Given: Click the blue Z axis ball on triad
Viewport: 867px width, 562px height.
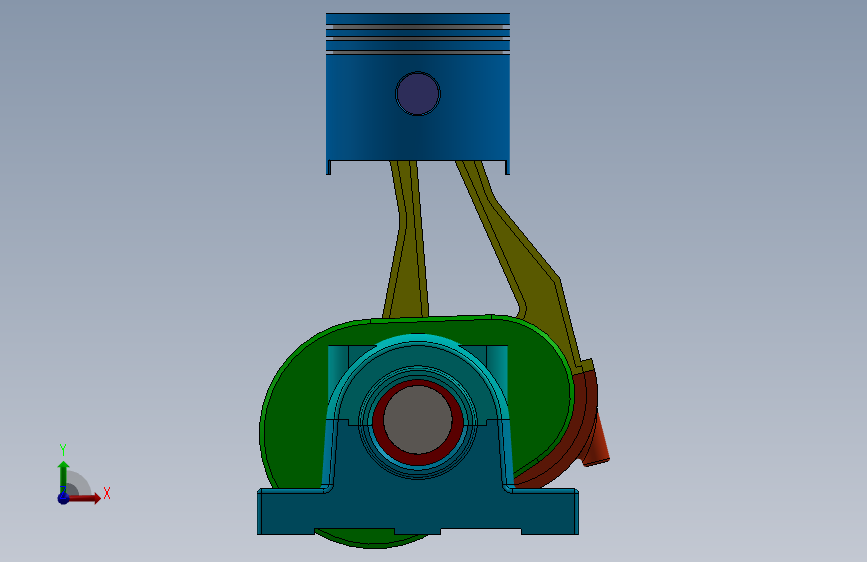Looking at the screenshot, I should 64,498.
